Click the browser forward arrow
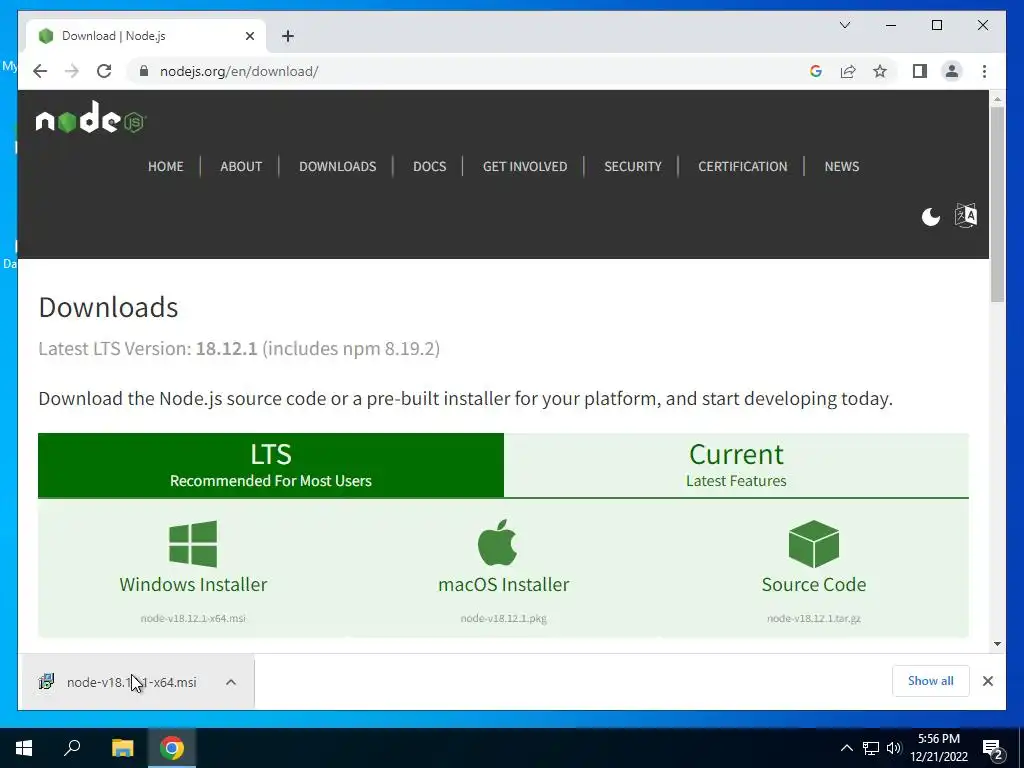This screenshot has width=1024, height=768. pyautogui.click(x=72, y=71)
